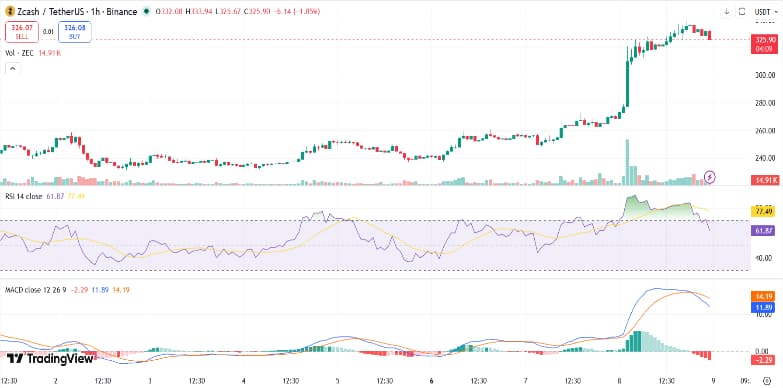Click the purple lightning bolt icon

(x=710, y=176)
